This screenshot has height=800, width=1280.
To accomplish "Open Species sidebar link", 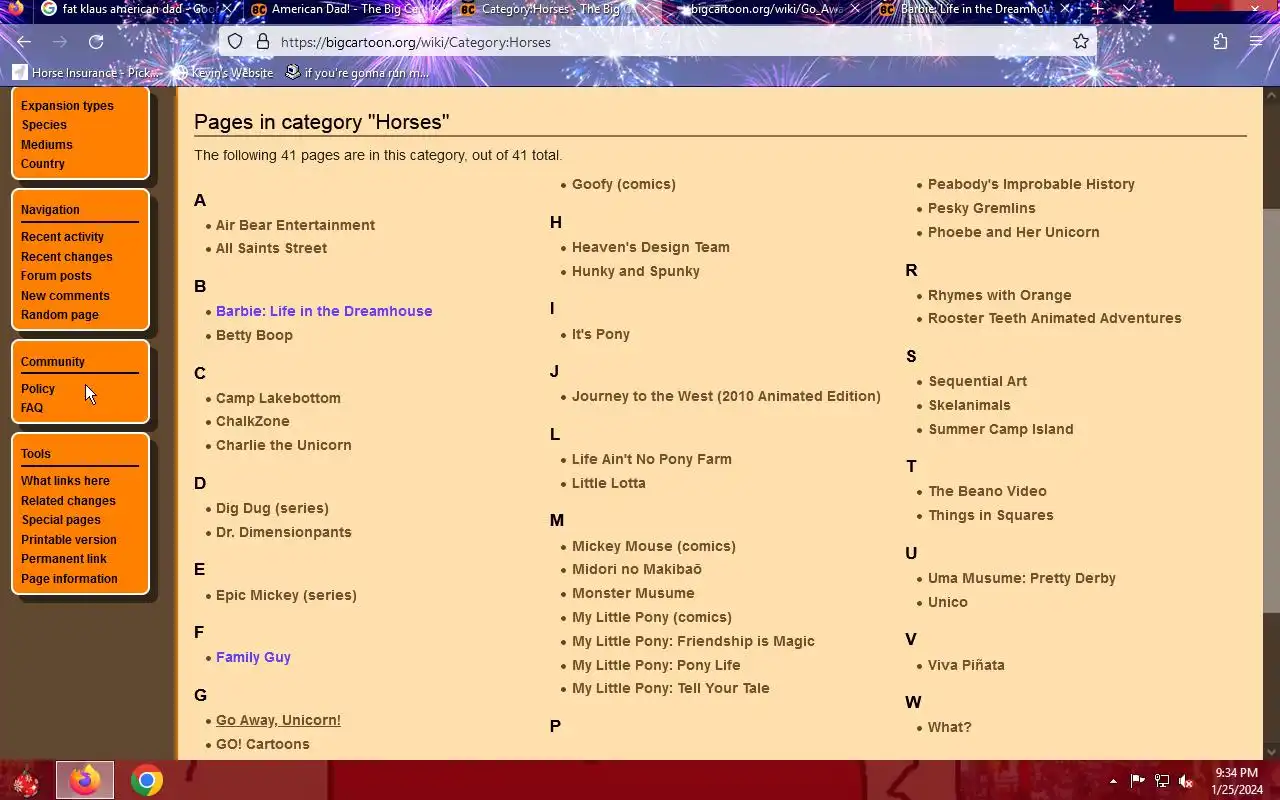I will [44, 125].
